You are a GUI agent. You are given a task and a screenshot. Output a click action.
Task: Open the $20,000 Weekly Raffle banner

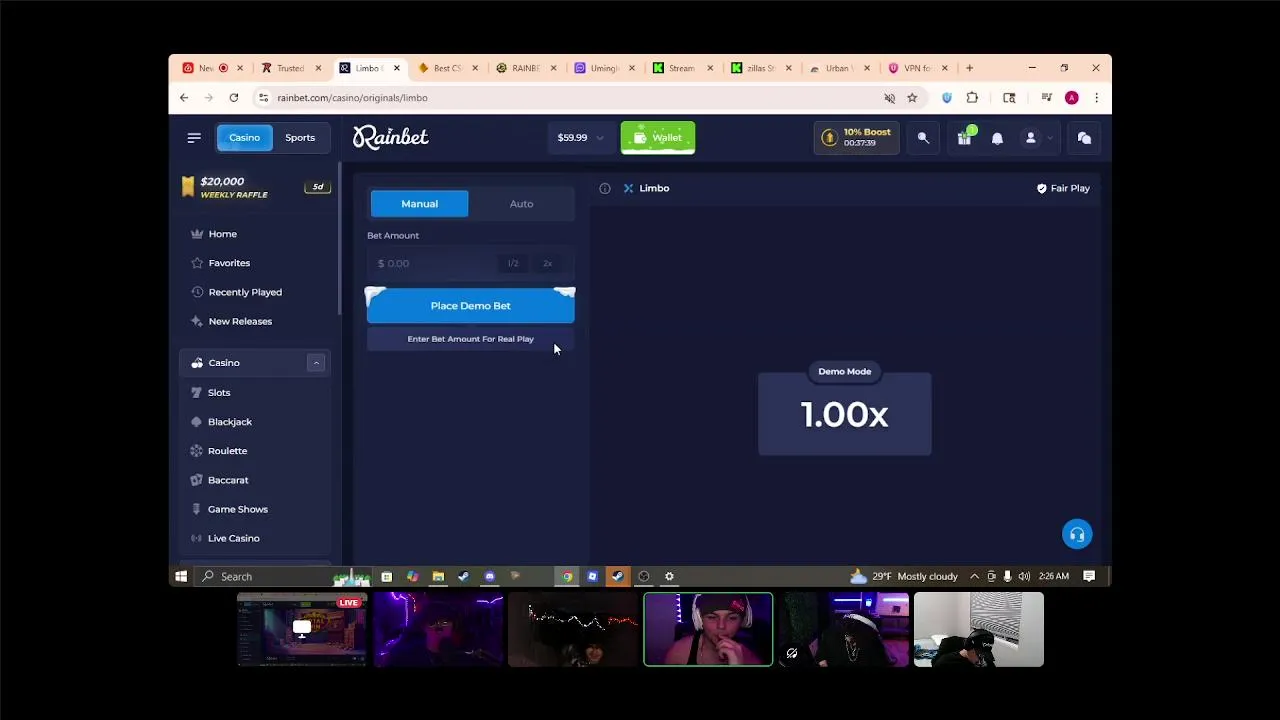click(255, 187)
